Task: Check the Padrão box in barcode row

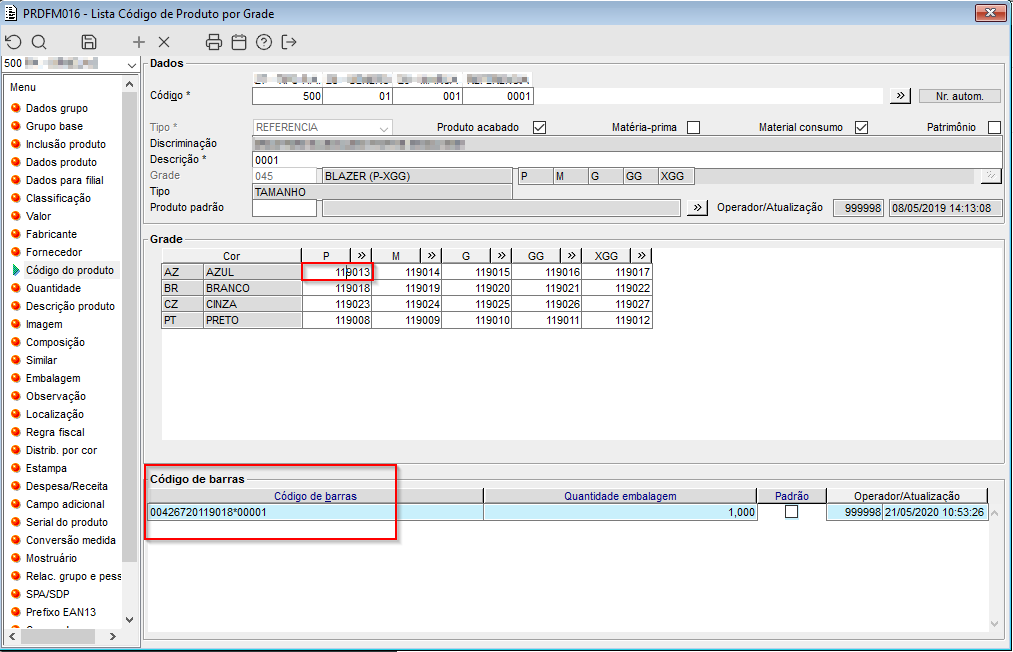Action: [791, 512]
